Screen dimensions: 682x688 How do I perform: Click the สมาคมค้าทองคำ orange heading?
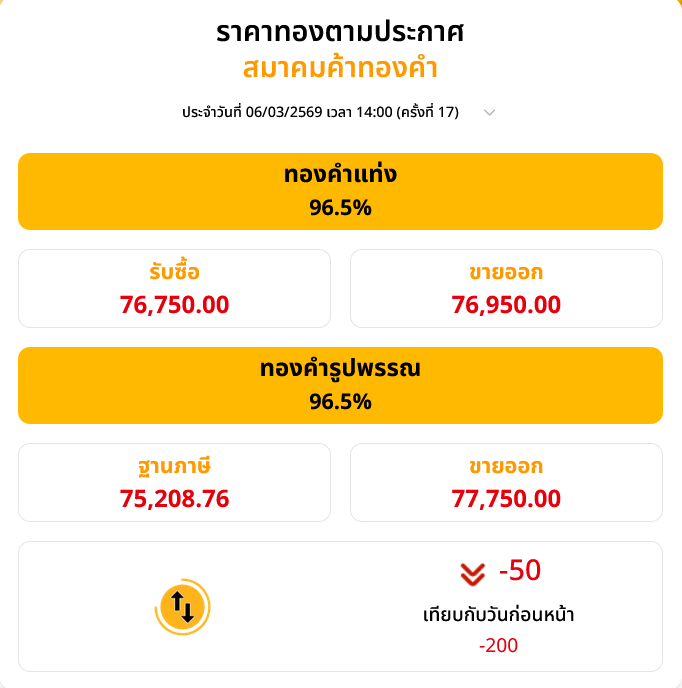pos(340,68)
